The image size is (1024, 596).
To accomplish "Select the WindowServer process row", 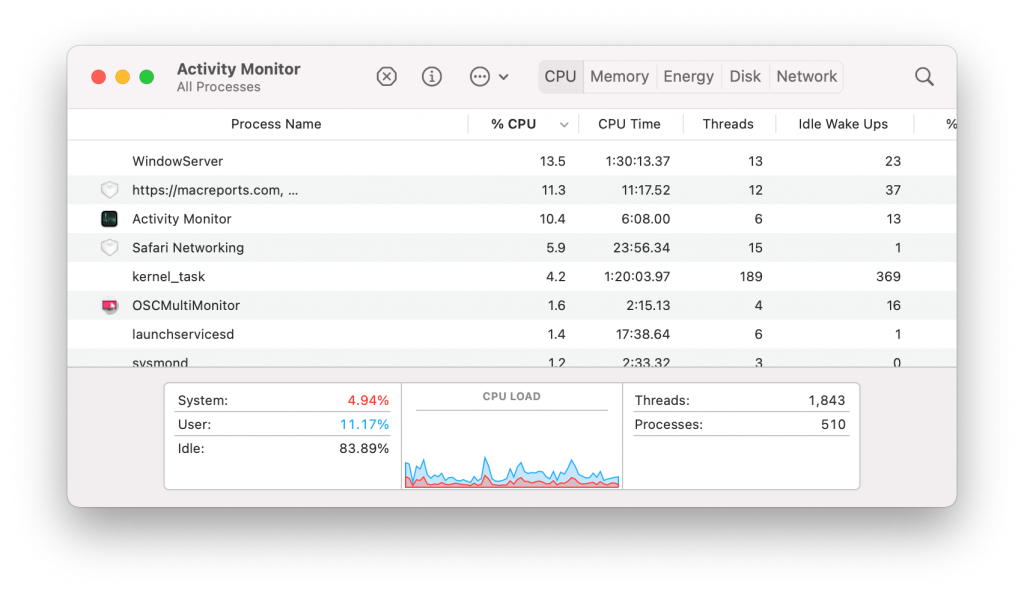I will (x=512, y=161).
